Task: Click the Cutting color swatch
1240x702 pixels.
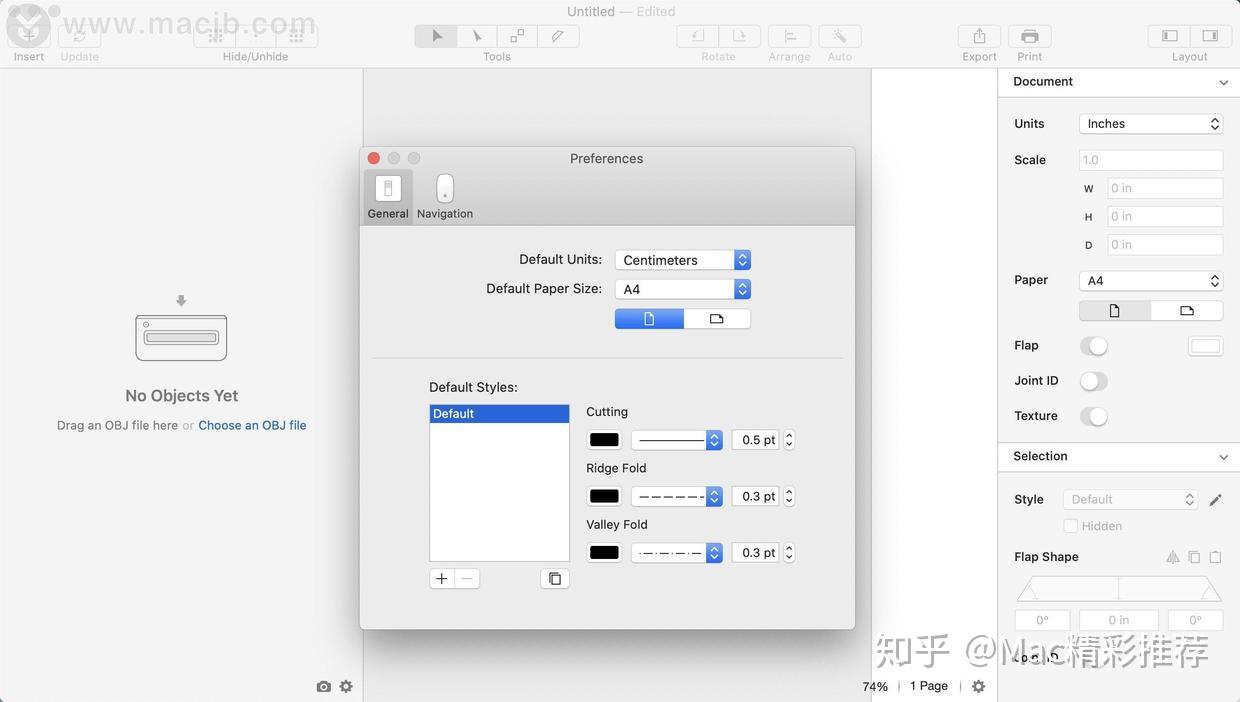Action: 603,439
